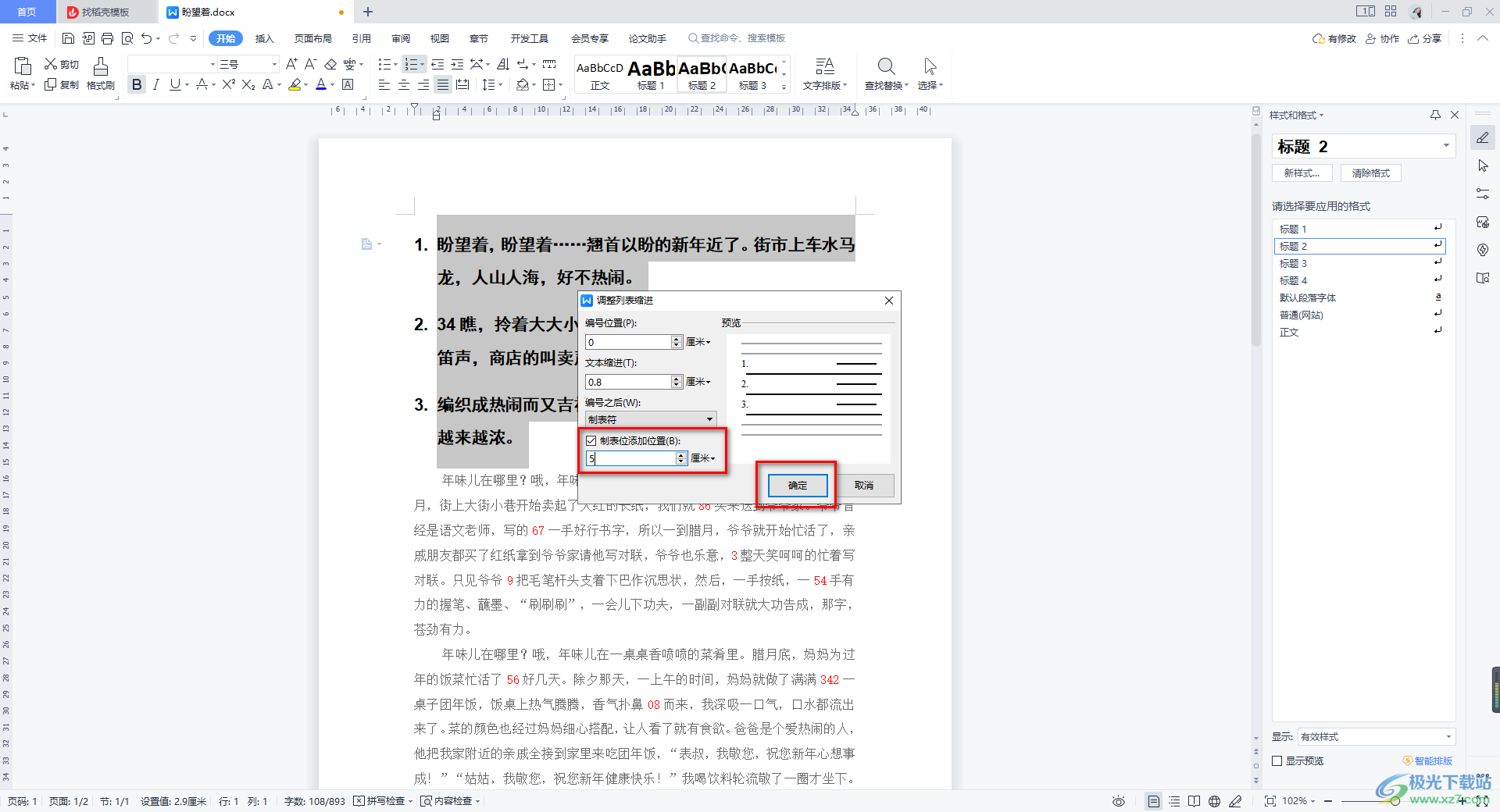Select 标题 3 in styles list
Image resolution: width=1500 pixels, height=812 pixels.
[1359, 263]
